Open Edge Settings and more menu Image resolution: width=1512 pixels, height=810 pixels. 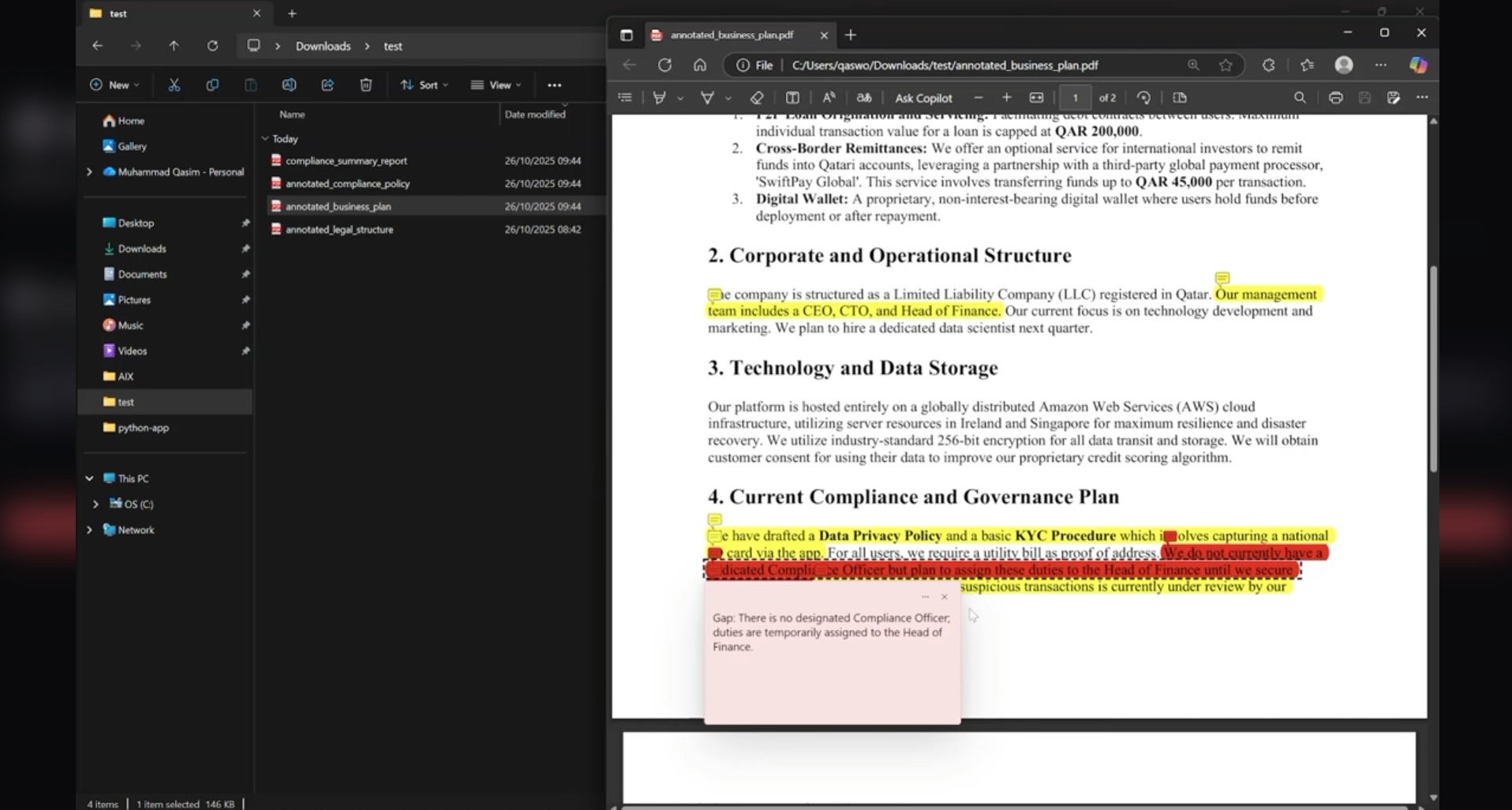(1380, 66)
